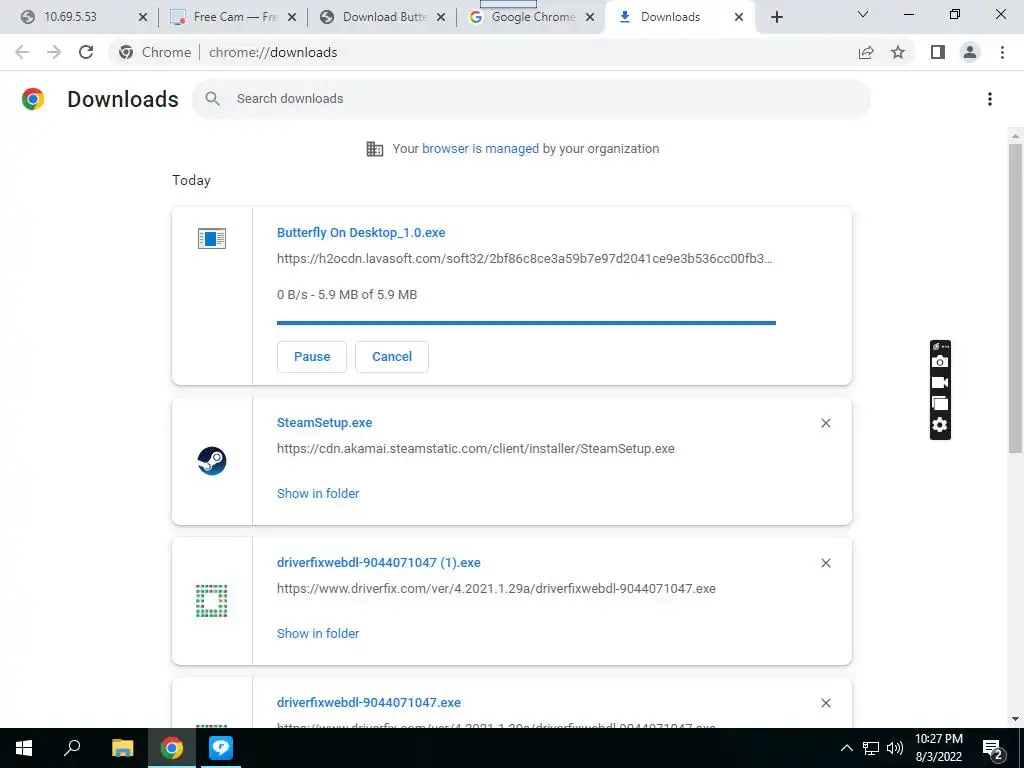This screenshot has width=1024, height=768.
Task: Click the scrollbar down arrow
Action: point(1015,720)
